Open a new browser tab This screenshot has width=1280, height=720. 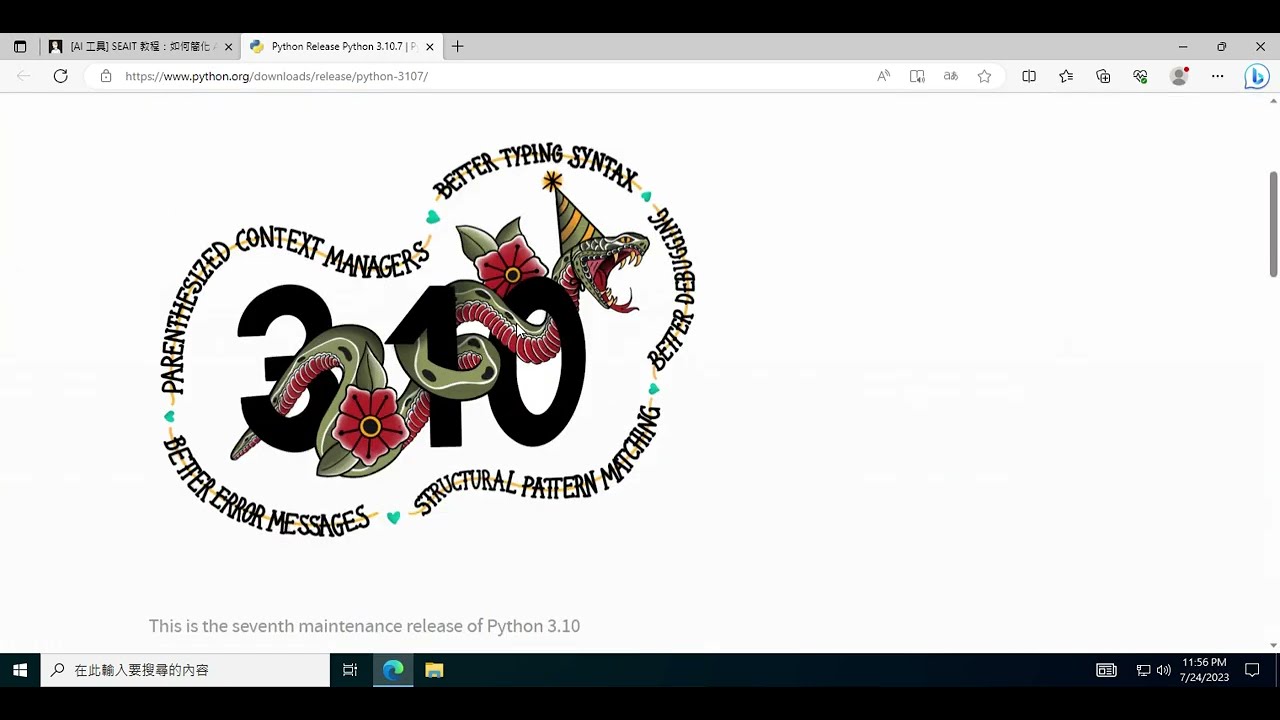pos(457,46)
